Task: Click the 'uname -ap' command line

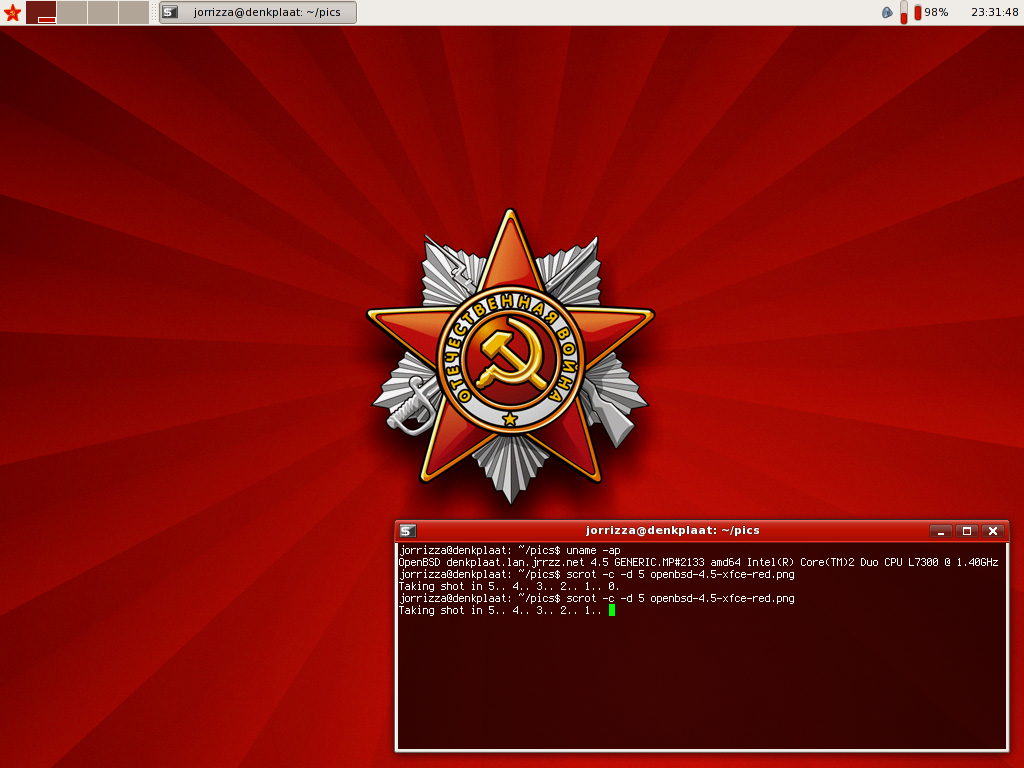Action: pos(510,551)
